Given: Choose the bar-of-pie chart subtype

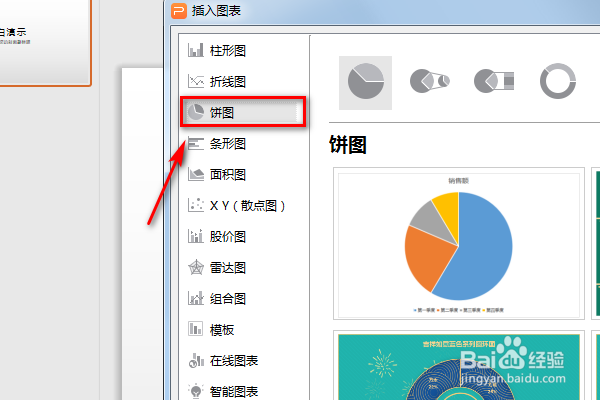Looking at the screenshot, I should click(x=494, y=81).
